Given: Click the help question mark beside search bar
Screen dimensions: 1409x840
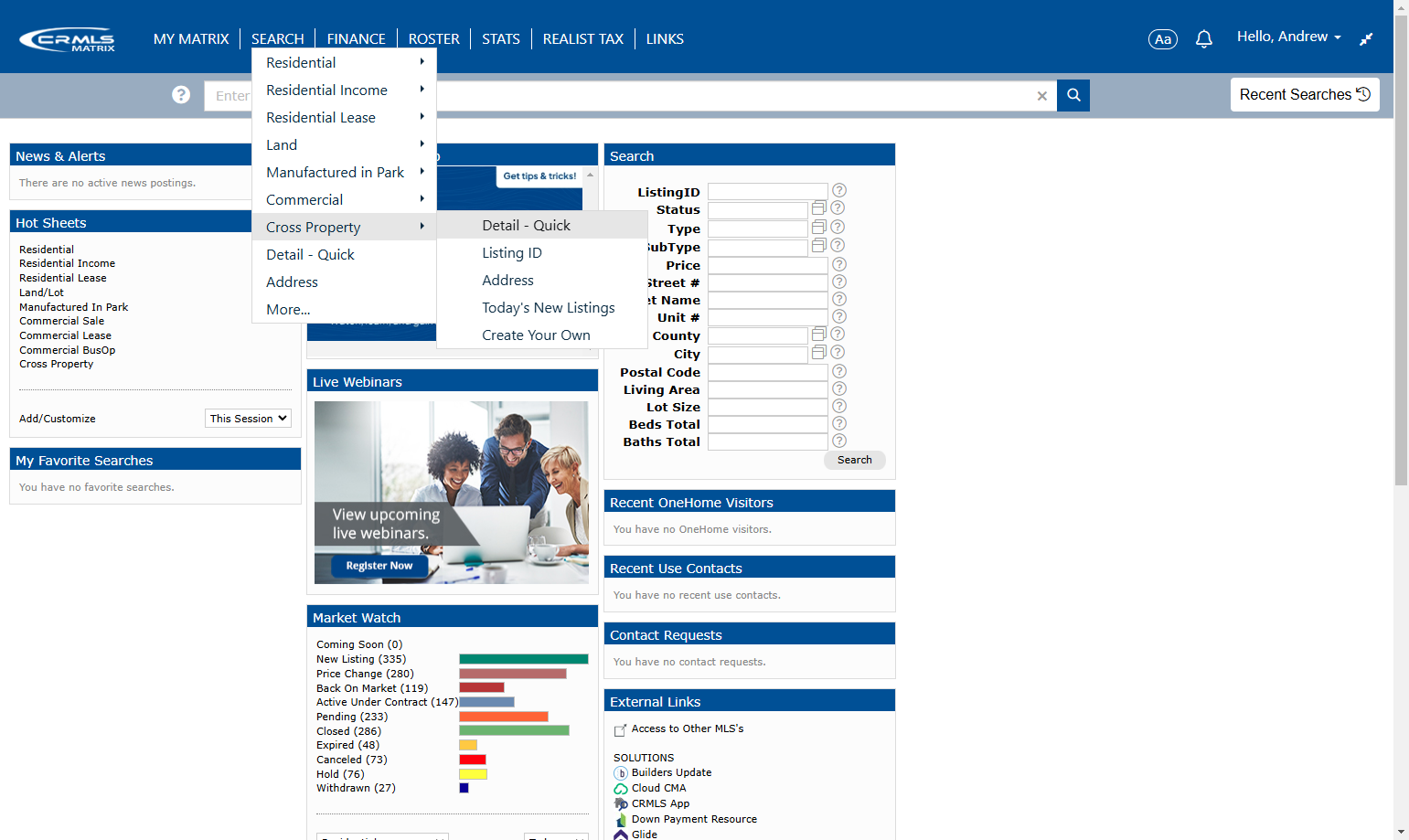Looking at the screenshot, I should pyautogui.click(x=181, y=95).
